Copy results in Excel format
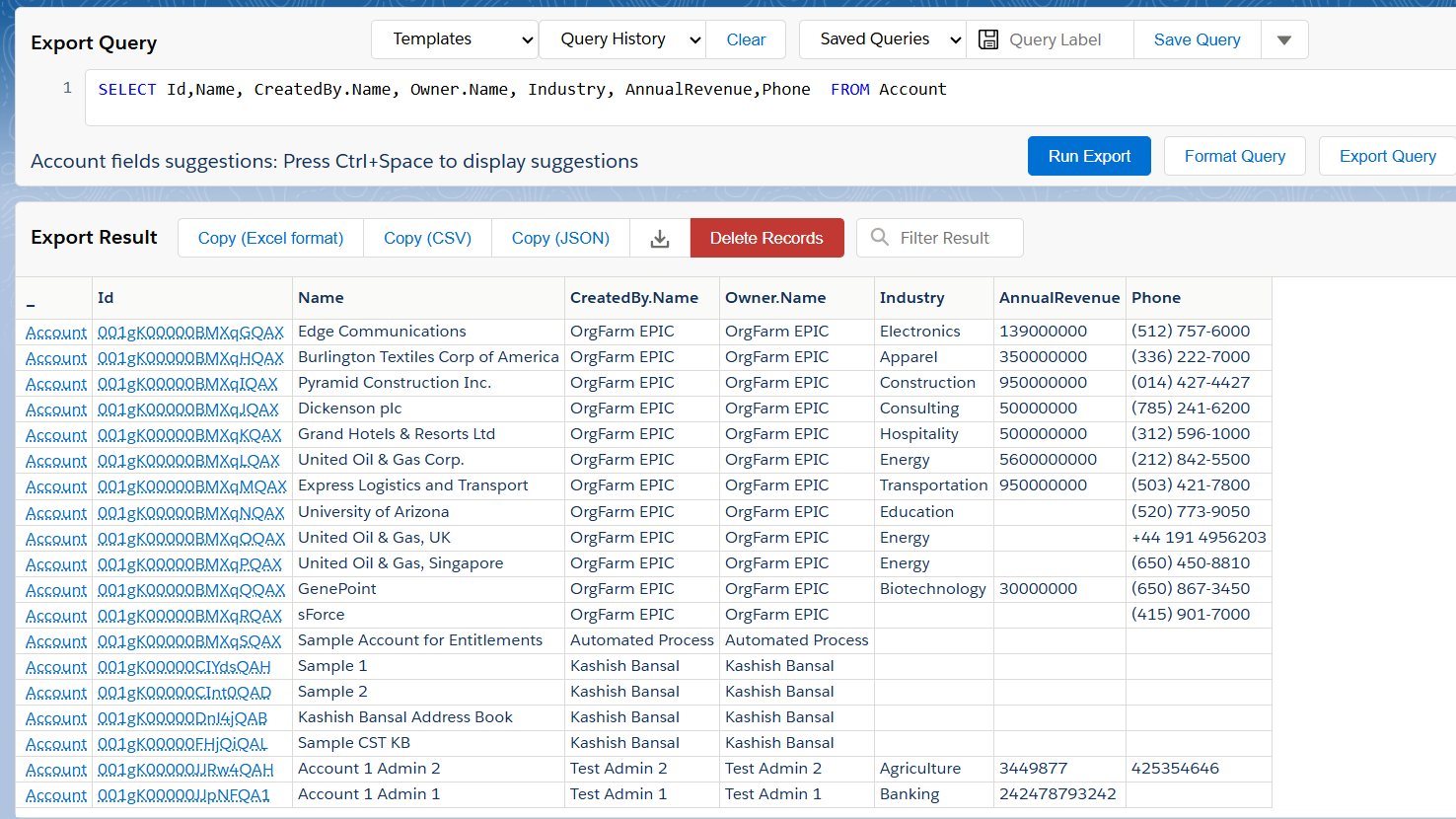Screen dimensions: 1456x819 coord(270,238)
